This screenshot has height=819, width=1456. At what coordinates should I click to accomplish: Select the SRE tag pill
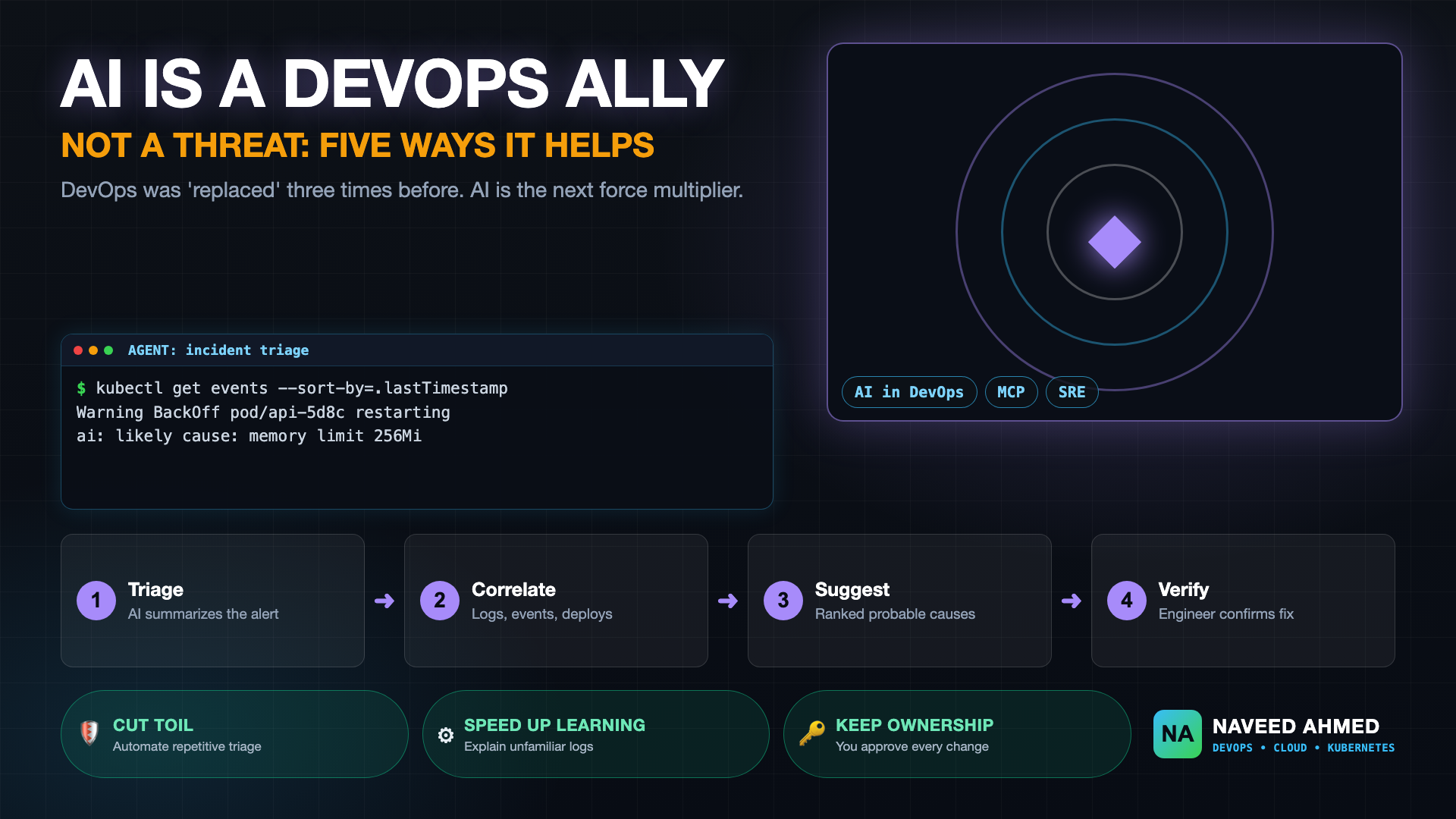tap(1072, 392)
